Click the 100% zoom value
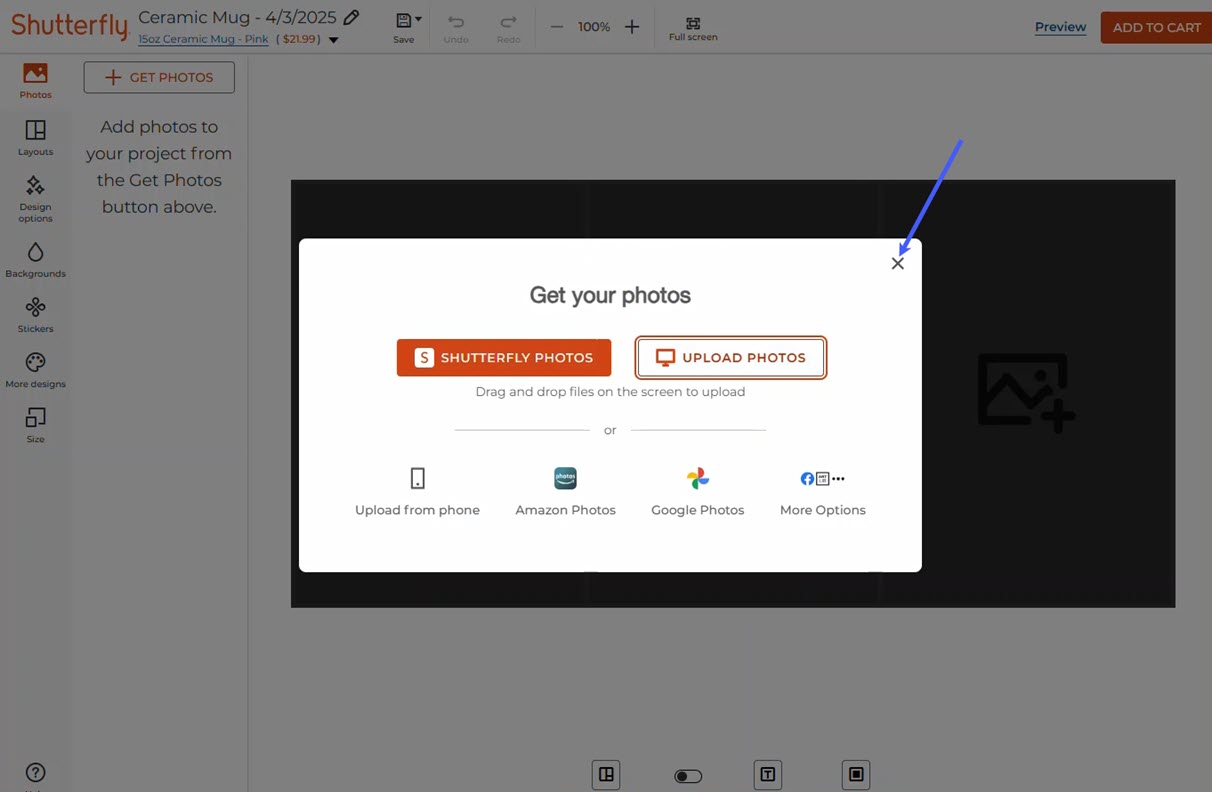Image resolution: width=1212 pixels, height=792 pixels. 594,27
